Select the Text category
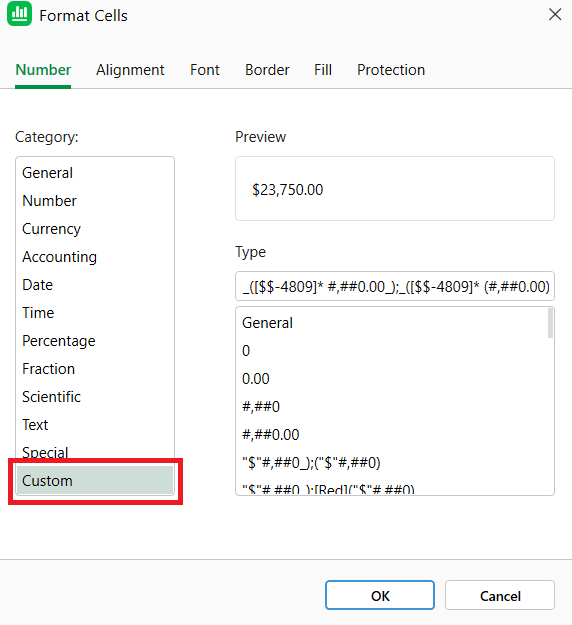This screenshot has height=625, width=572. pos(95,425)
